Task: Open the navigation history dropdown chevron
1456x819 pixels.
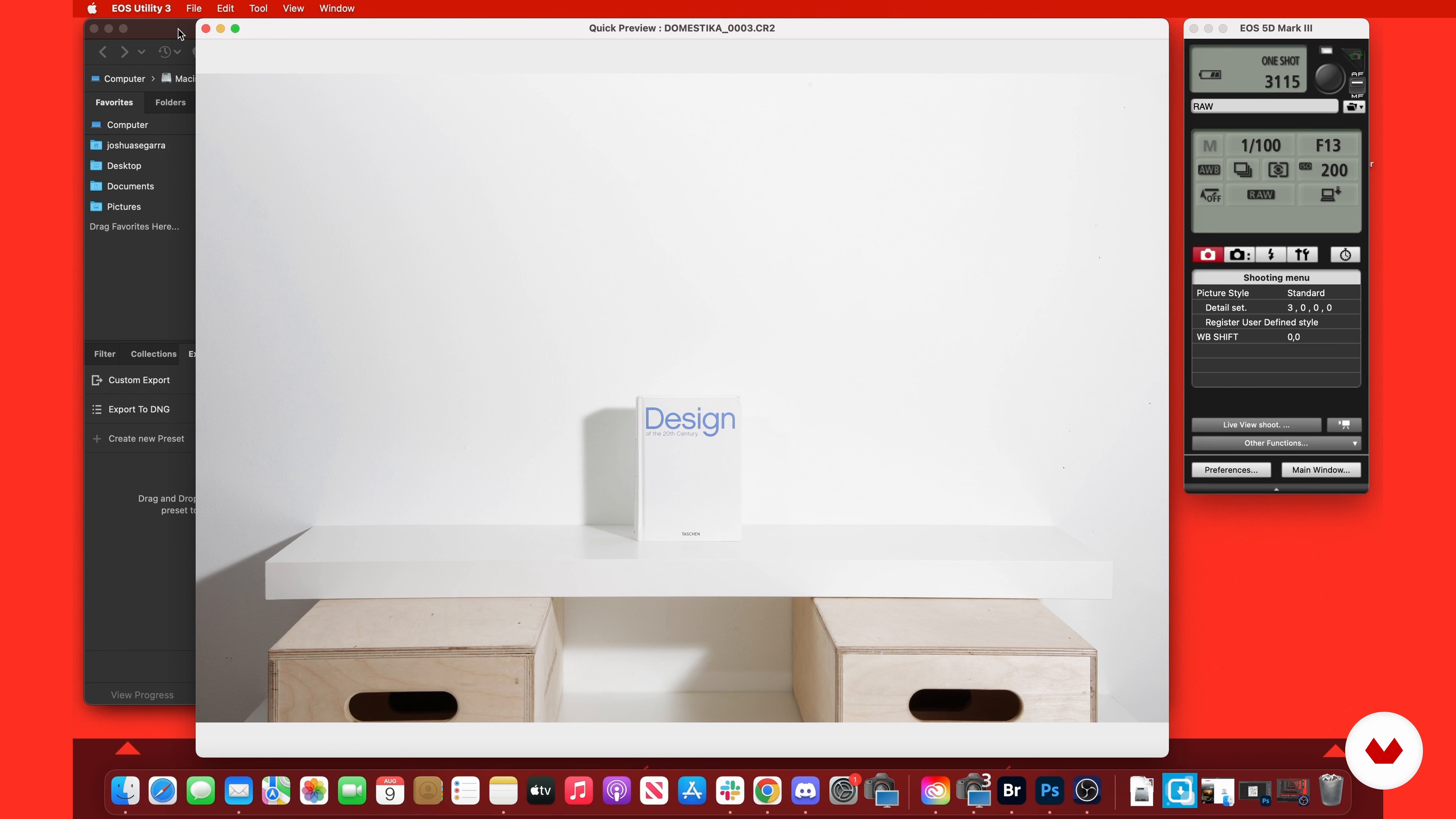Action: pyautogui.click(x=141, y=52)
